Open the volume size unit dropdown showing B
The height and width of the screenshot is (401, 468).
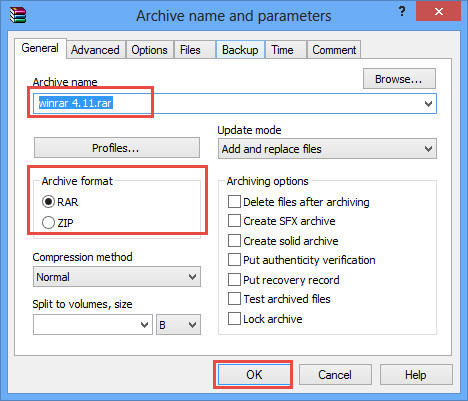coord(178,325)
